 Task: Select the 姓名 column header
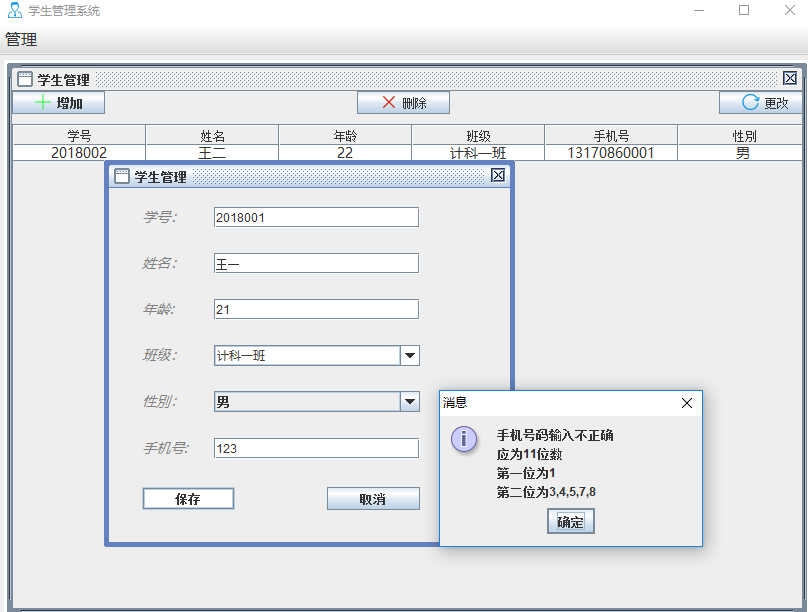[212, 136]
